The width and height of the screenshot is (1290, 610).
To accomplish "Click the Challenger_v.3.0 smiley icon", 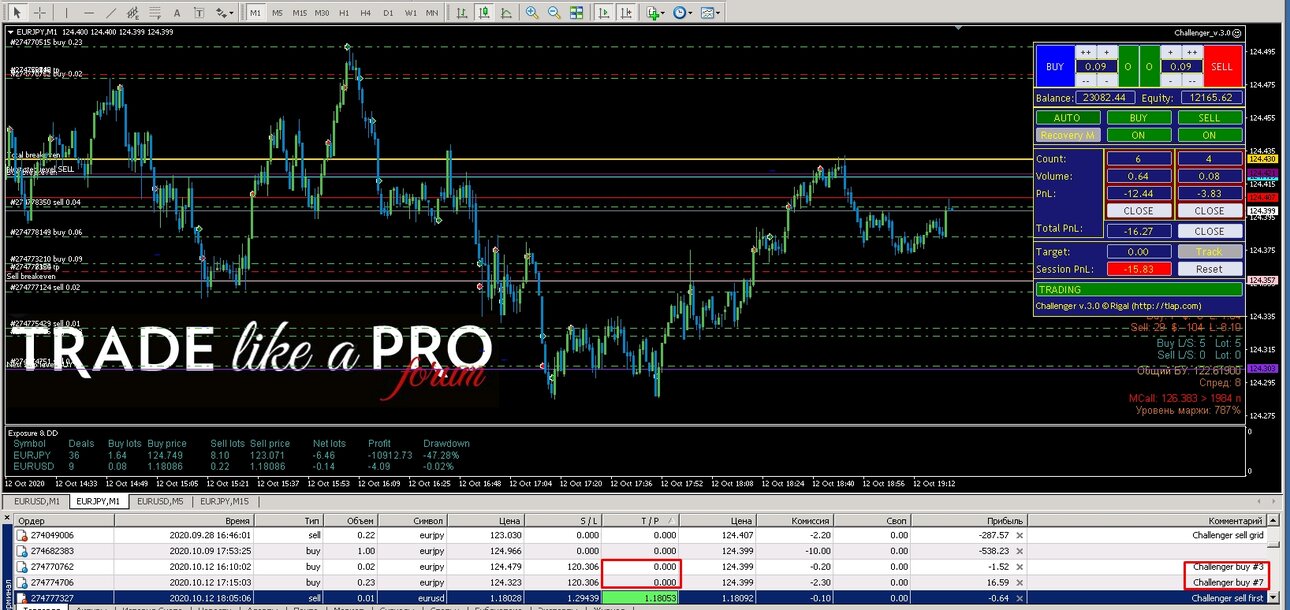I will (1237, 33).
